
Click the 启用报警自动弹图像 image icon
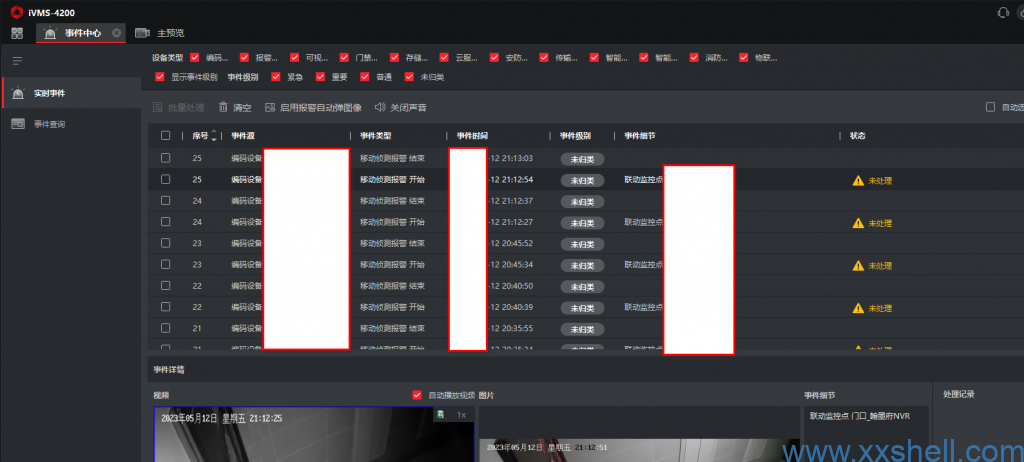pos(269,107)
